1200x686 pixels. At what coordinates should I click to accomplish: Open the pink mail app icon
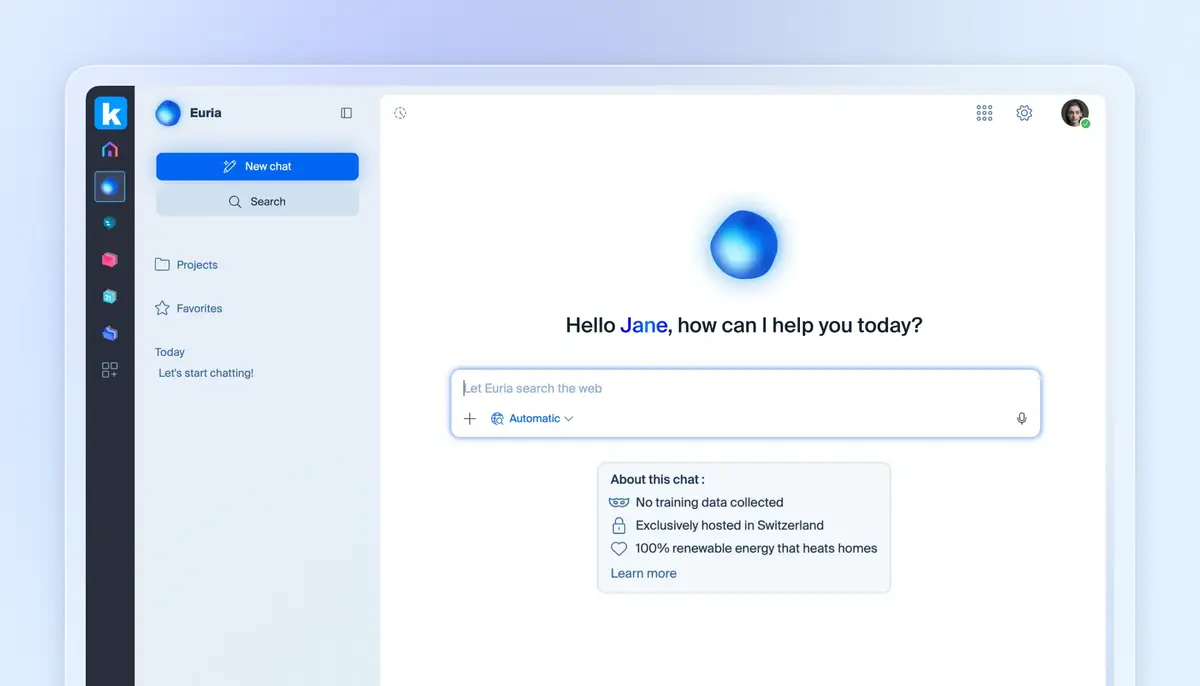click(x=110, y=260)
